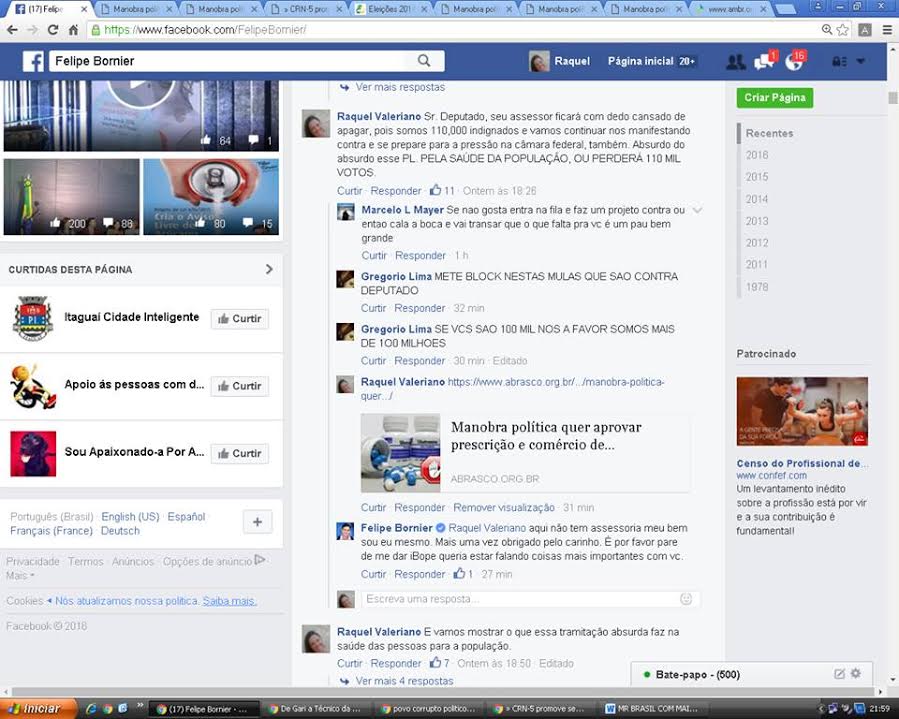The height and width of the screenshot is (719, 899).
Task: Click the Criar Página button
Action: pos(774,98)
